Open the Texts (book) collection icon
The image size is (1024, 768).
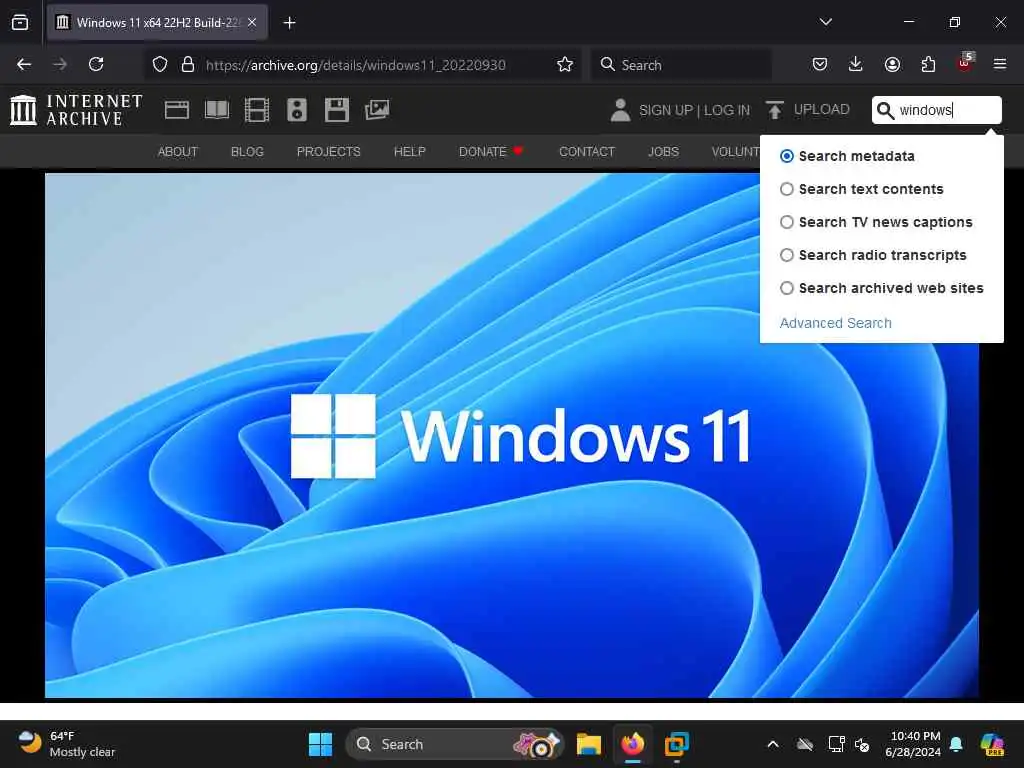pos(217,110)
